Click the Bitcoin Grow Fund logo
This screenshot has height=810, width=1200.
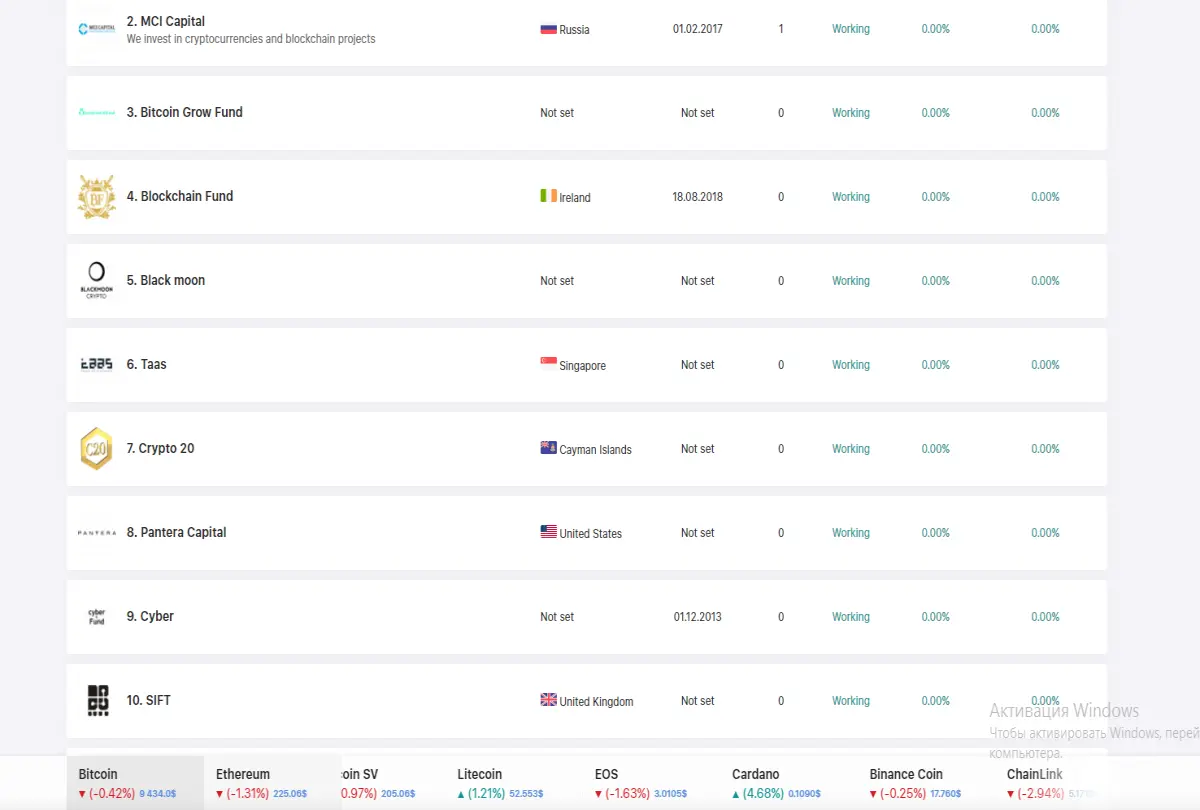[x=97, y=113]
